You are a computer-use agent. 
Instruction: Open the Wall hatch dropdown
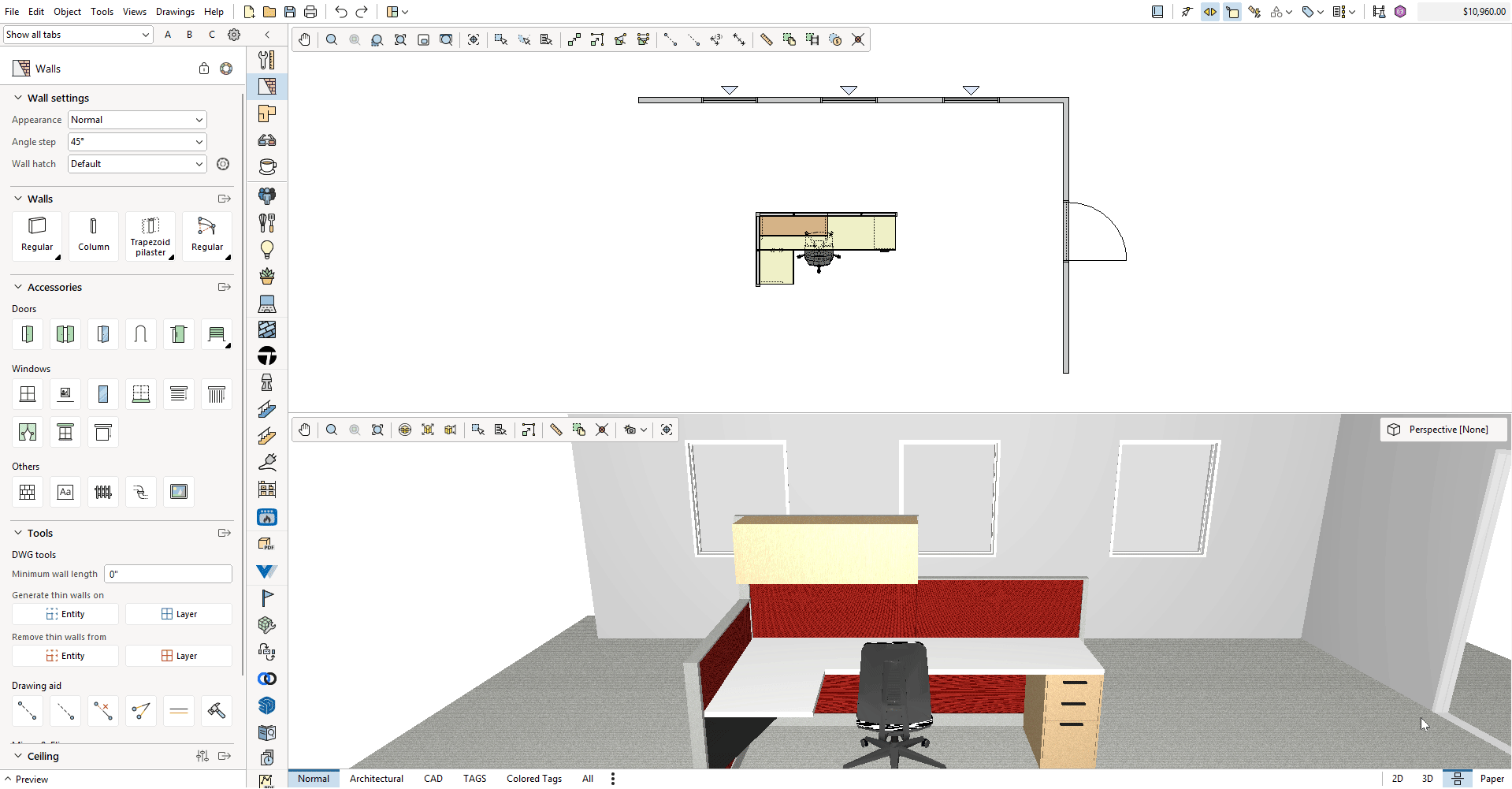(x=137, y=164)
